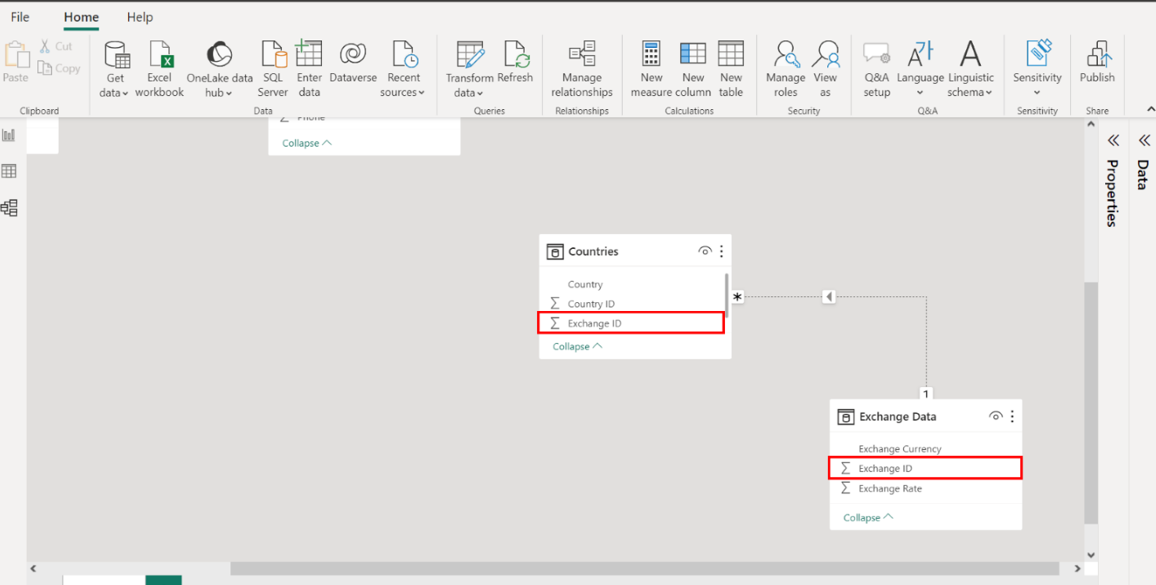
Task: Select Exchange Rate field in Exchange Data
Action: [x=890, y=488]
